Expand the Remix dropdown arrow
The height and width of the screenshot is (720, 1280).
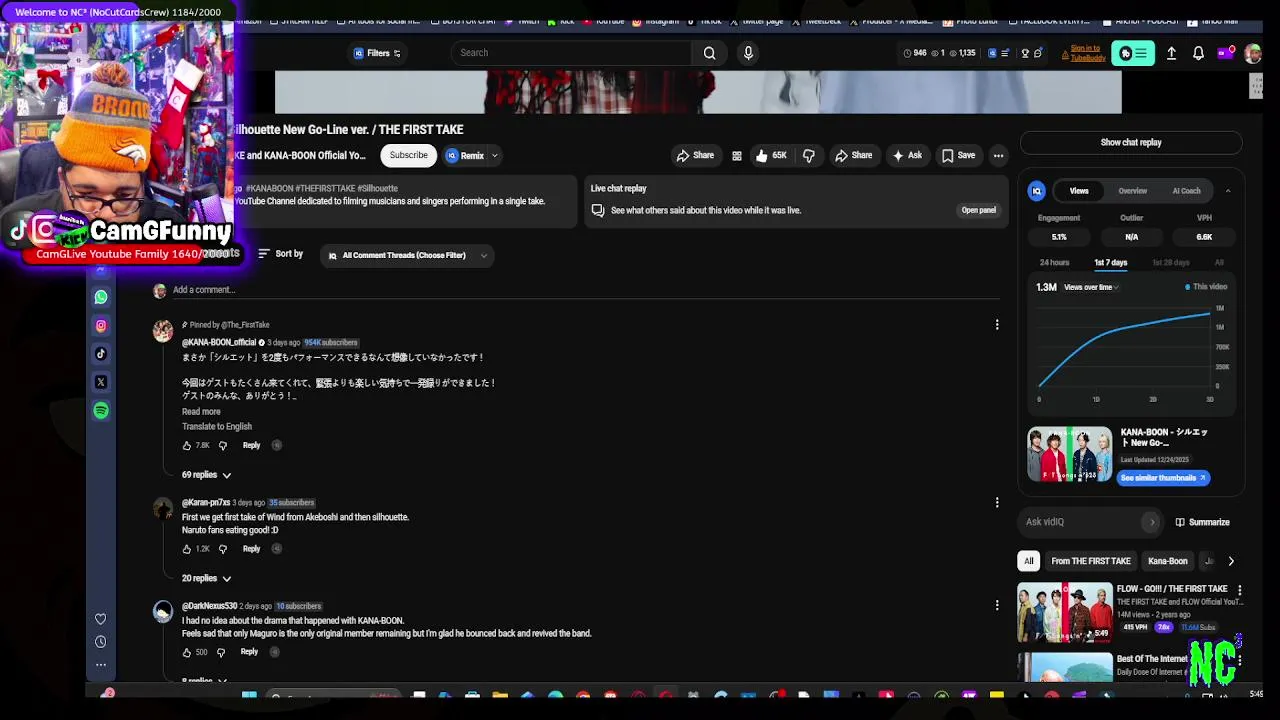pos(494,156)
